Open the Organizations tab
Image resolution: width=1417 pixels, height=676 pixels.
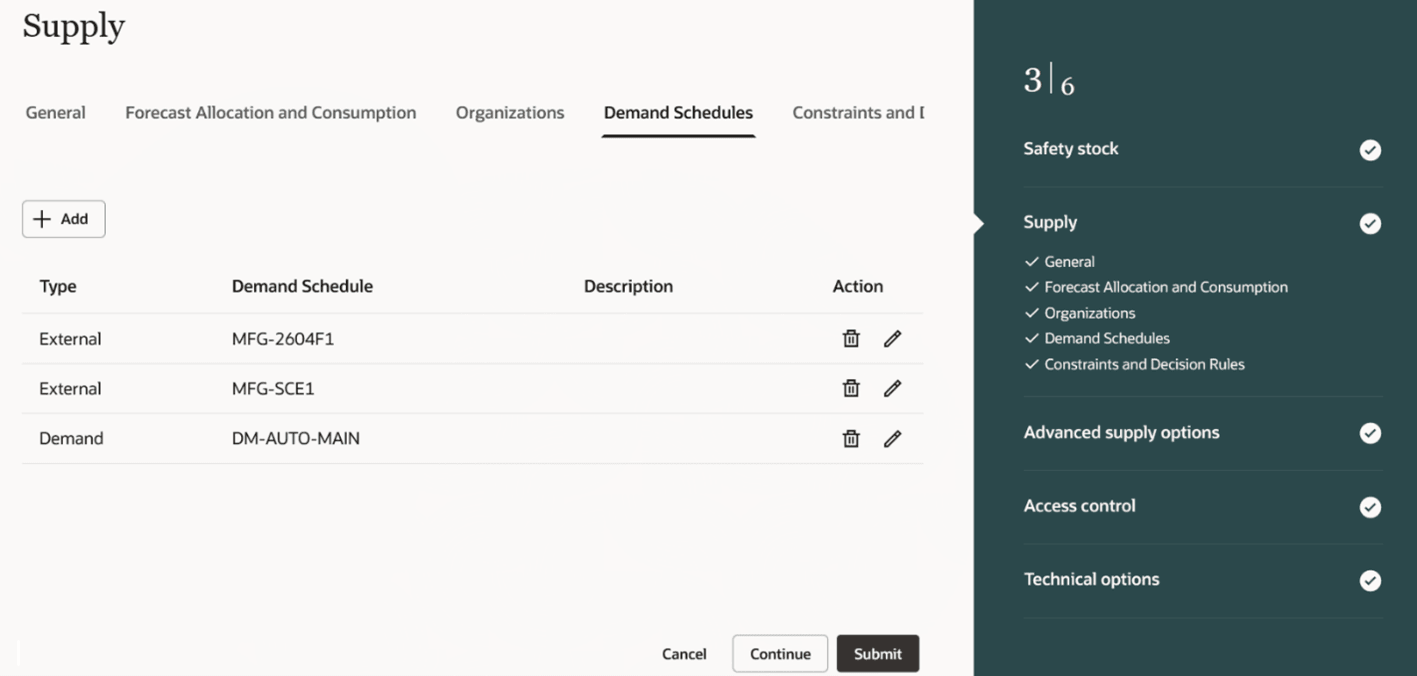[x=510, y=113]
